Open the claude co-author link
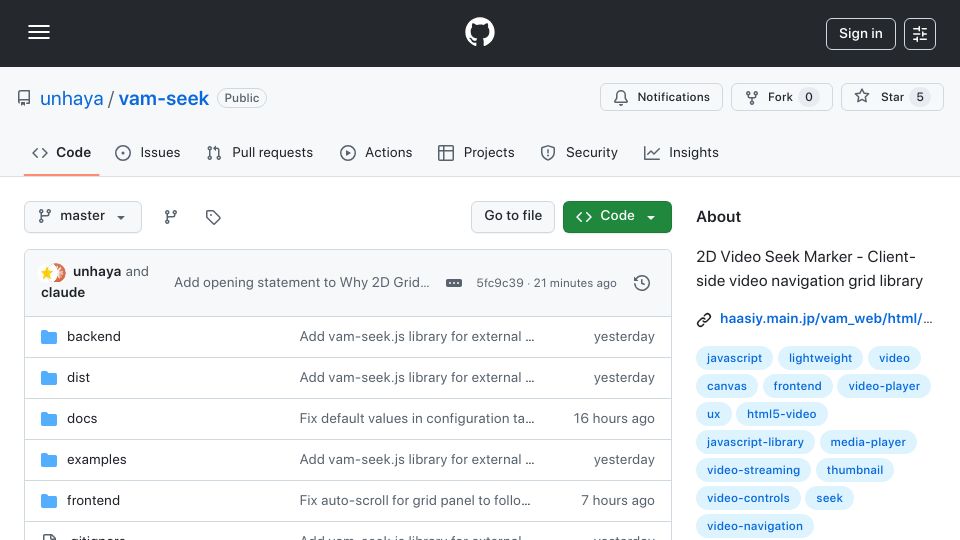Viewport: 960px width, 540px height. [x=63, y=292]
